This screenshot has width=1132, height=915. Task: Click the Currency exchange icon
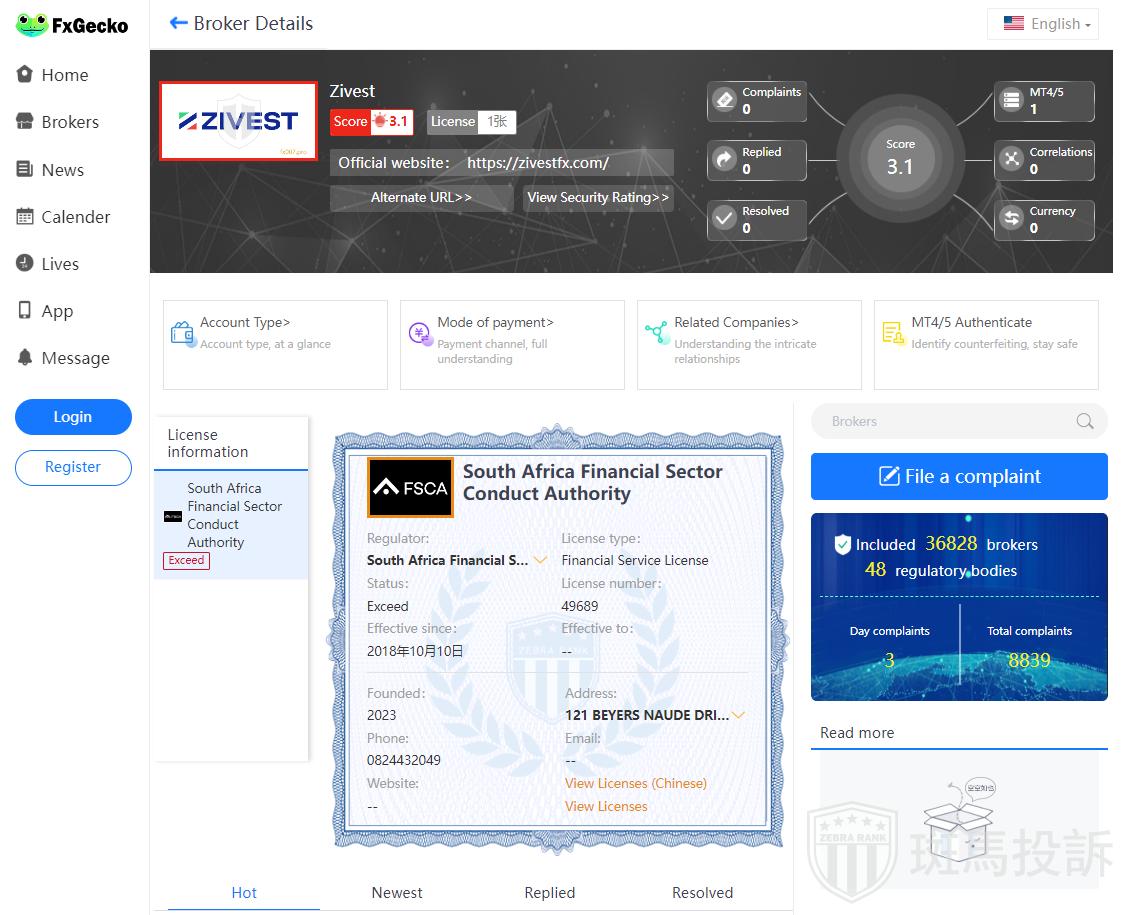[1012, 219]
